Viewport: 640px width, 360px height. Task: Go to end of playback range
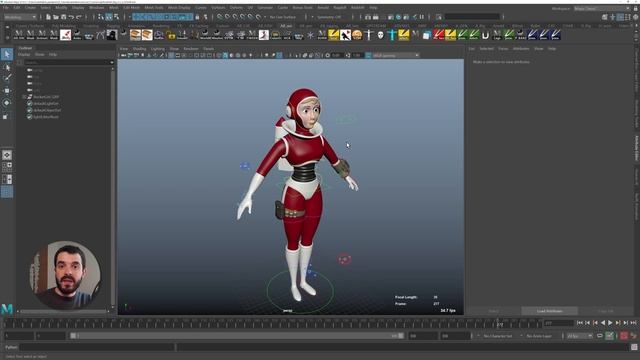633,323
